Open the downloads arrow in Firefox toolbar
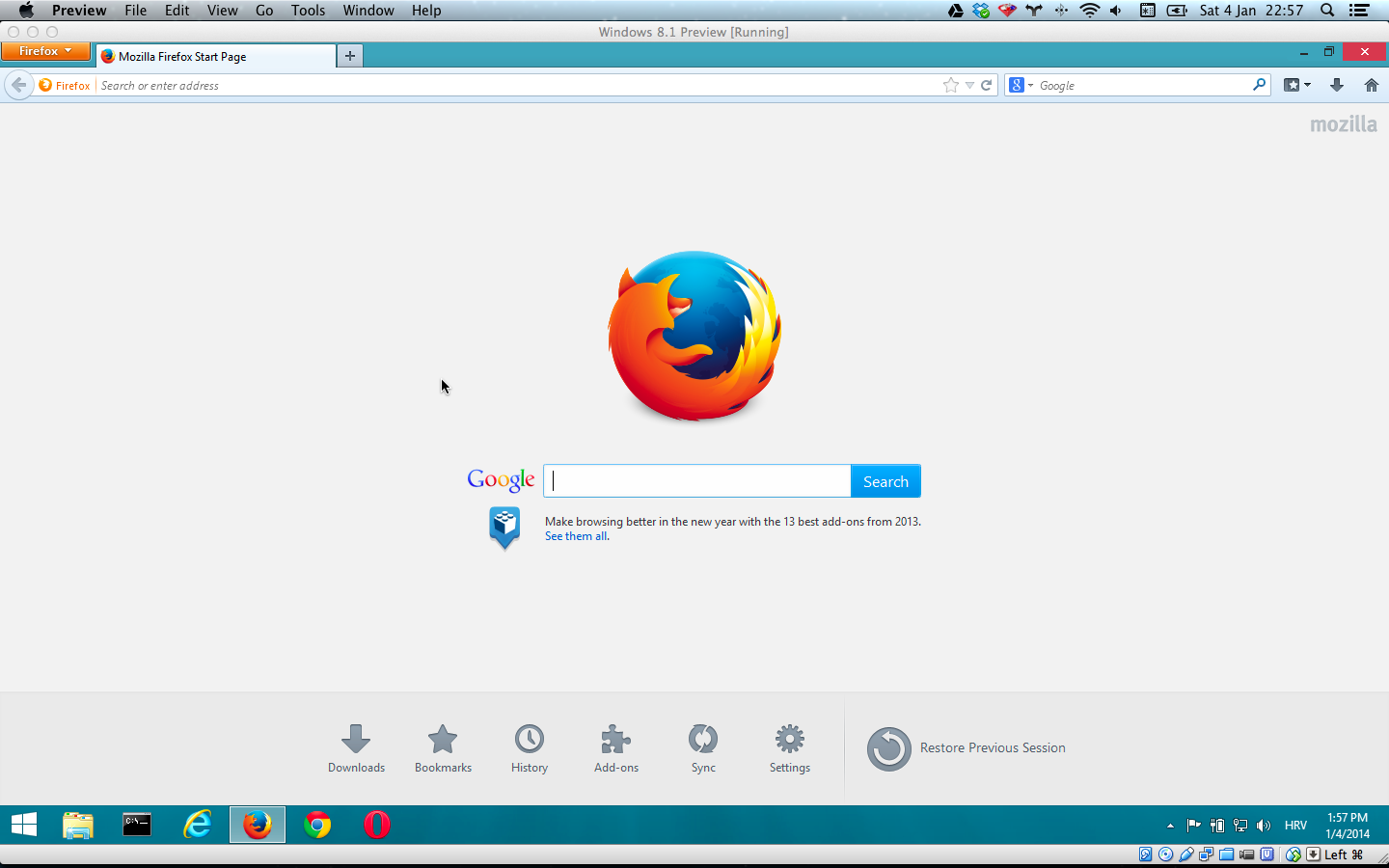The width and height of the screenshot is (1389, 868). pos(1337,85)
